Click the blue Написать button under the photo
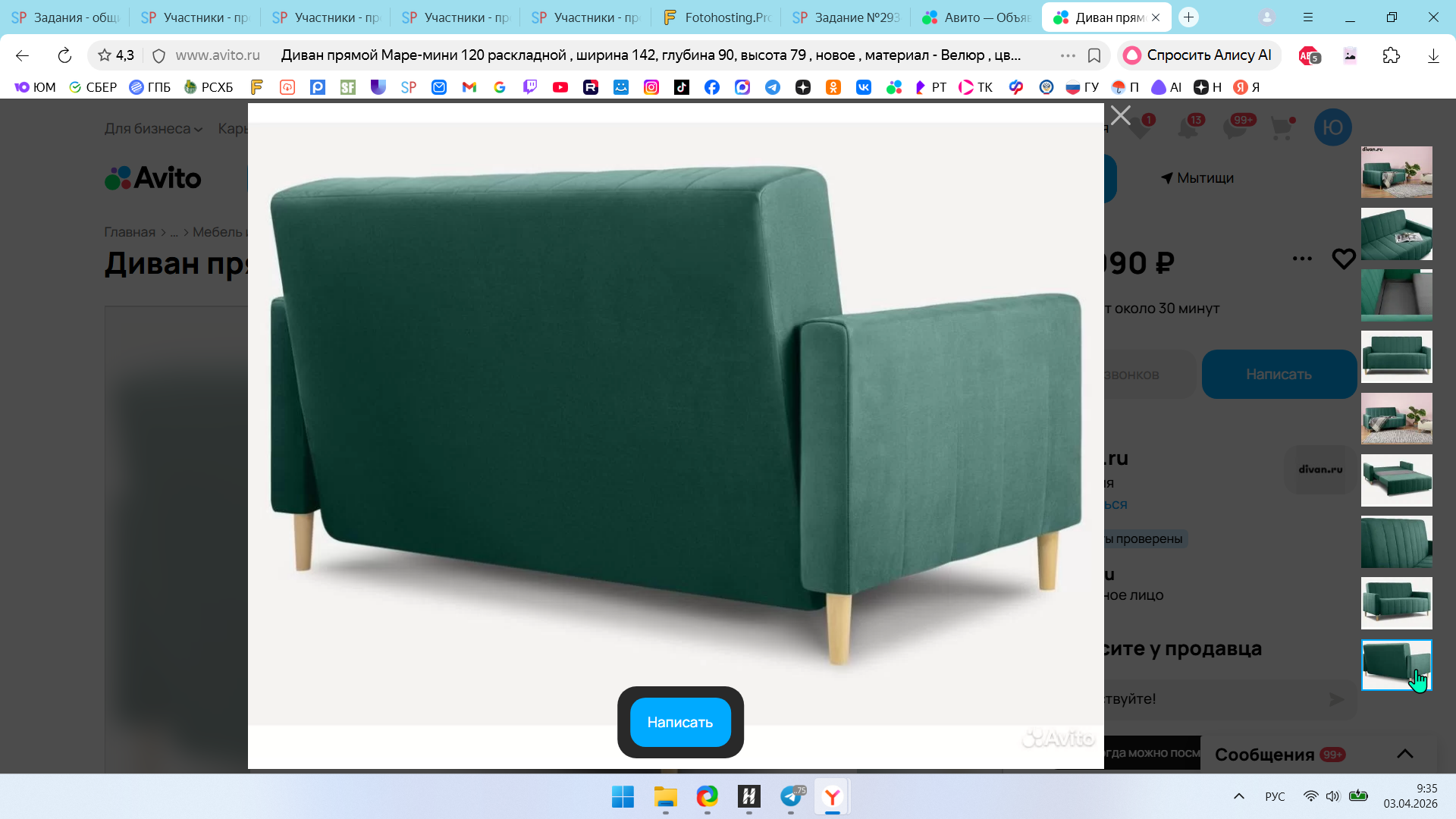Image resolution: width=1456 pixels, height=819 pixels. tap(679, 722)
